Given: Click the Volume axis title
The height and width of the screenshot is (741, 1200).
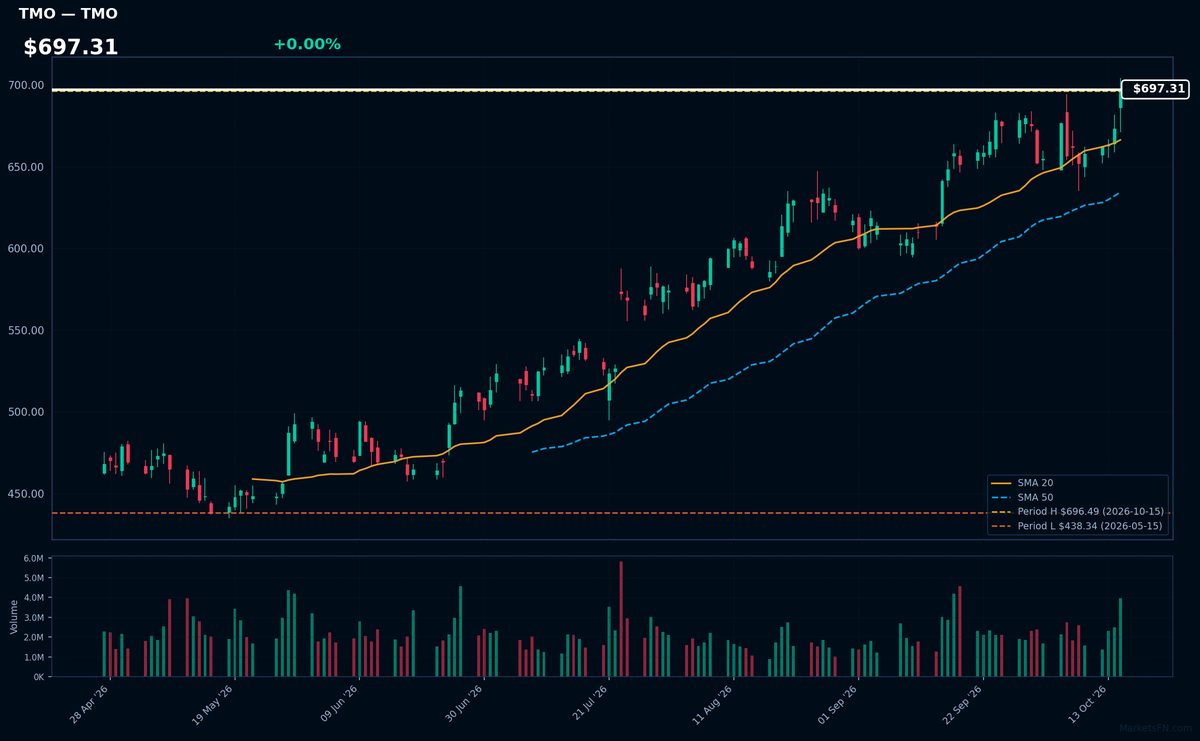Looking at the screenshot, I should (14, 616).
